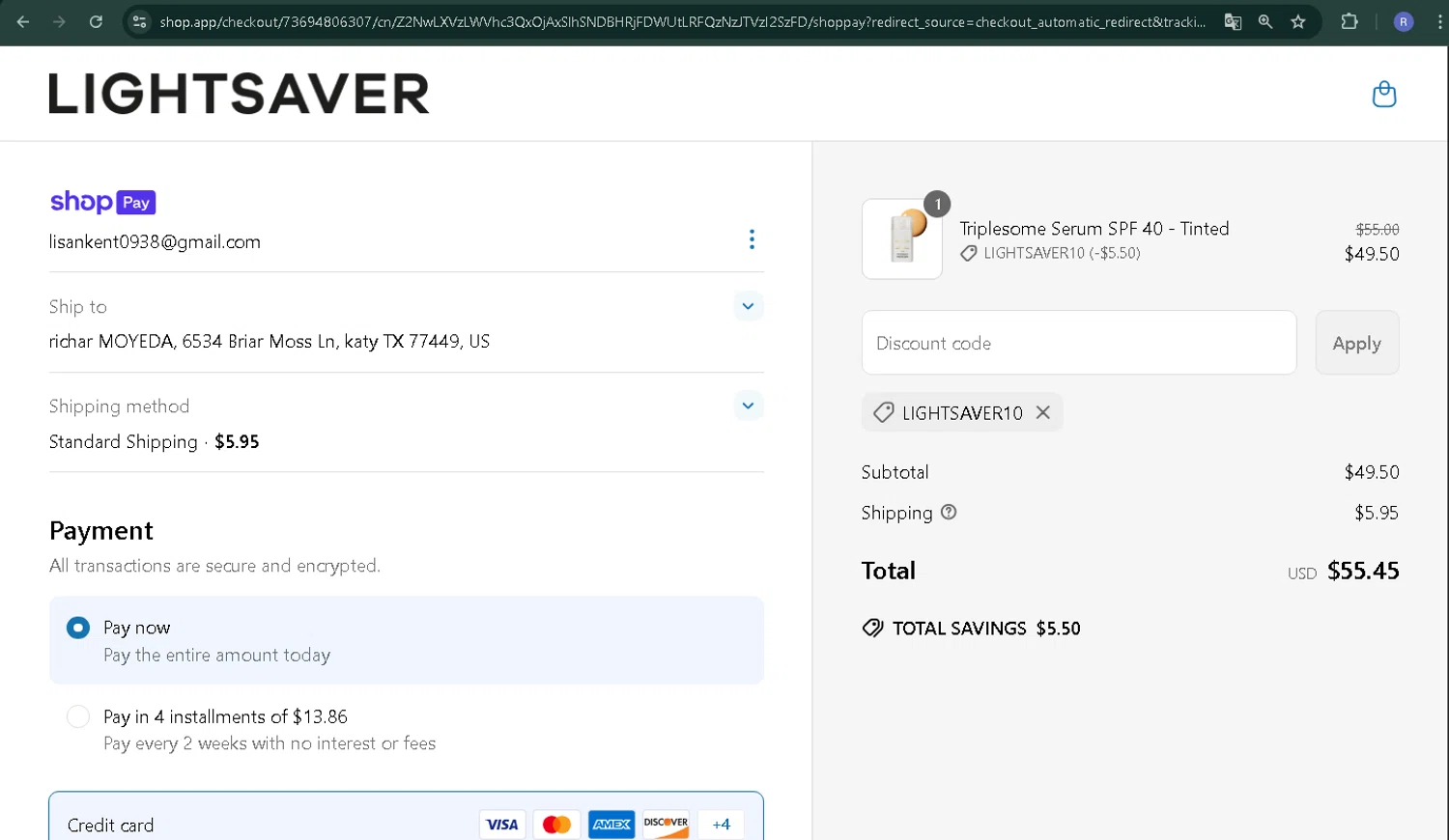Click the Shipping help question mark icon
Screen dimensions: 1449x840
(x=949, y=513)
